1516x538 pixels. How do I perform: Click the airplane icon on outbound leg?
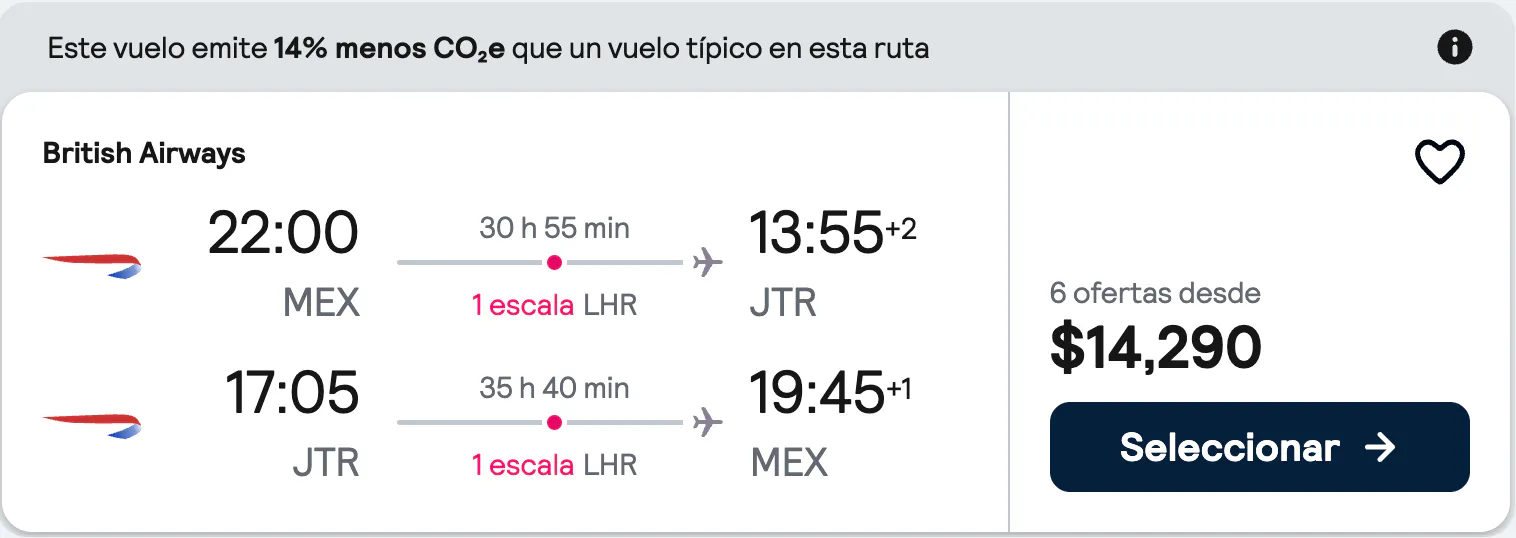[x=707, y=263]
